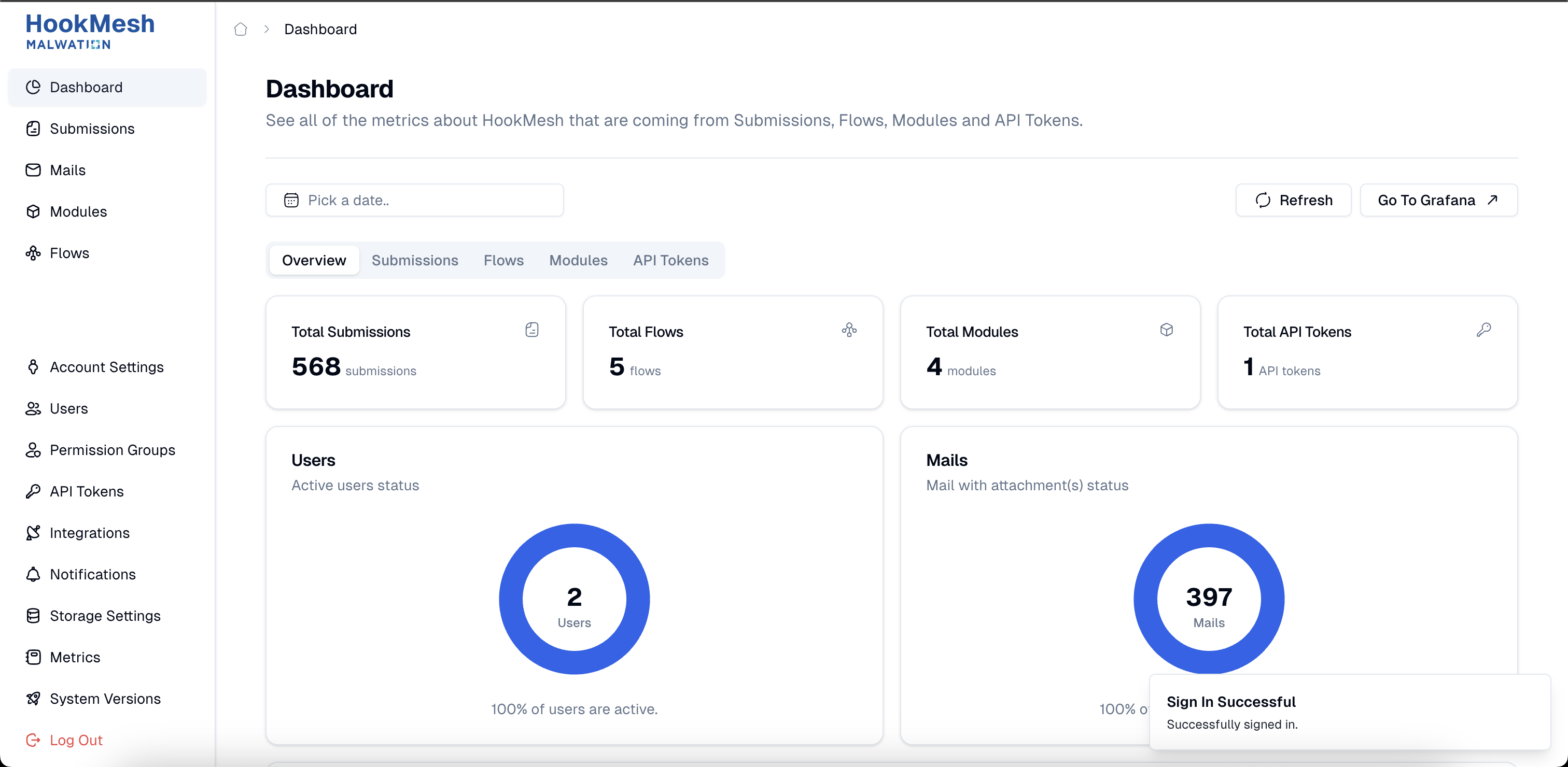Image resolution: width=1568 pixels, height=767 pixels.
Task: Click the home icon in breadcrumb
Action: coord(241,29)
